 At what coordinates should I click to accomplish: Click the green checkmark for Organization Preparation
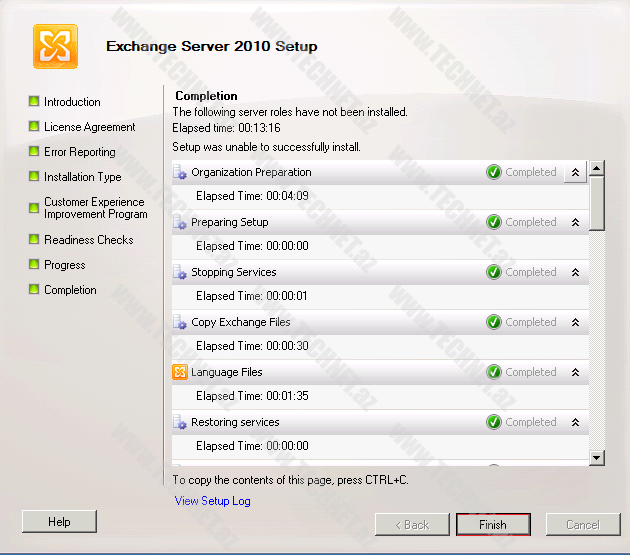494,172
